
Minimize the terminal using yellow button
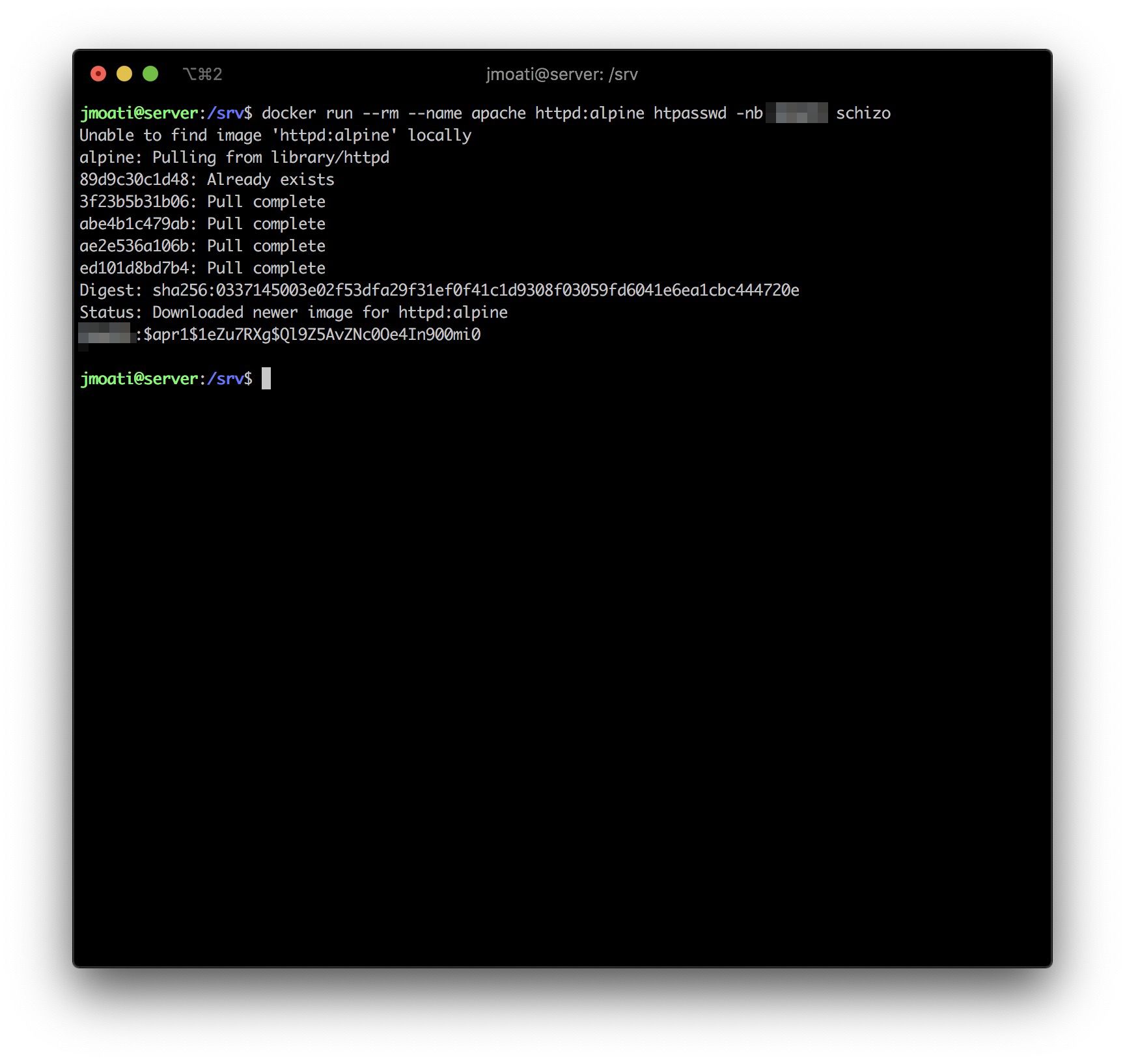(x=124, y=74)
